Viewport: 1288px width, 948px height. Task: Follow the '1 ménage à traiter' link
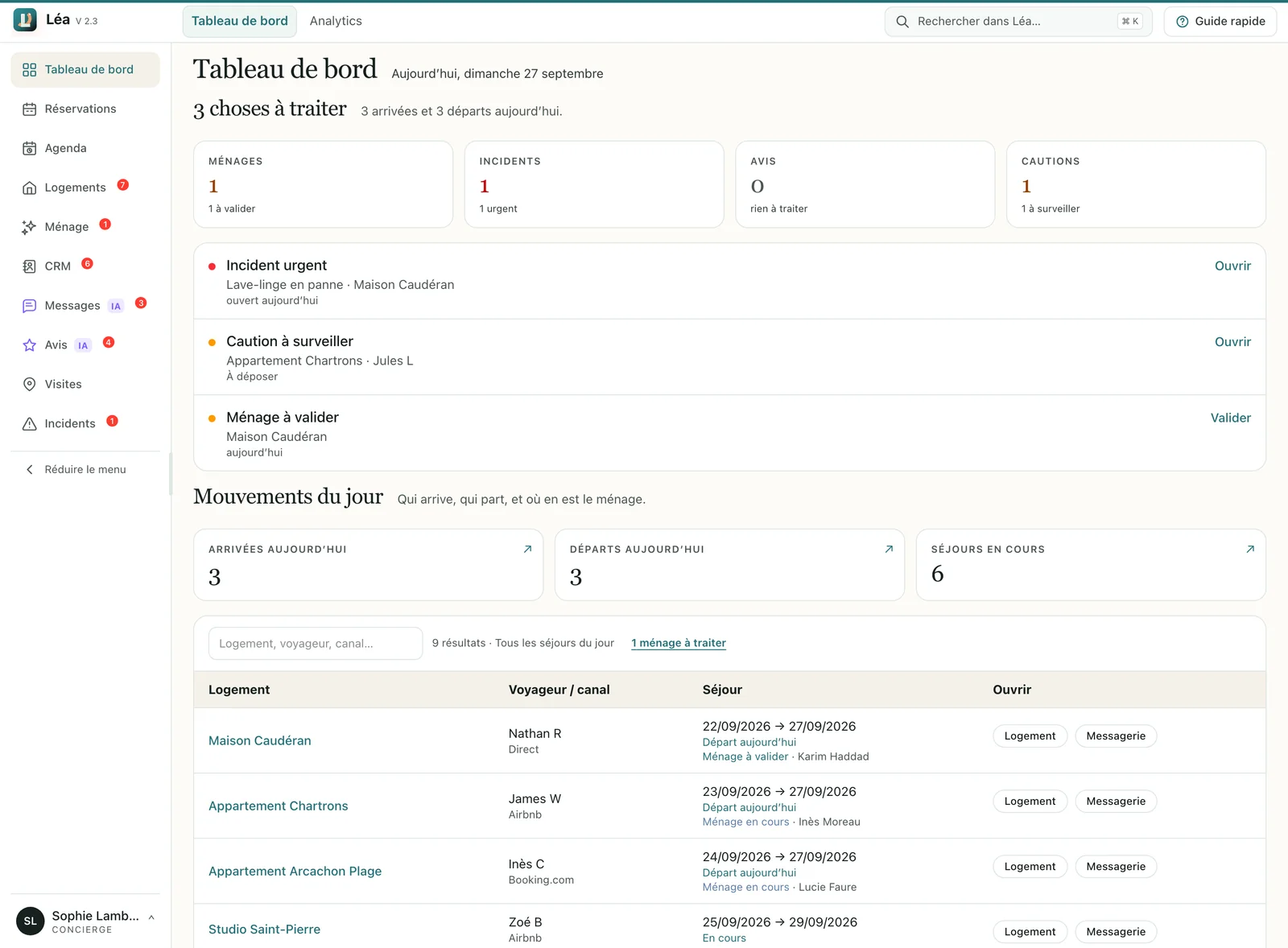(x=679, y=643)
